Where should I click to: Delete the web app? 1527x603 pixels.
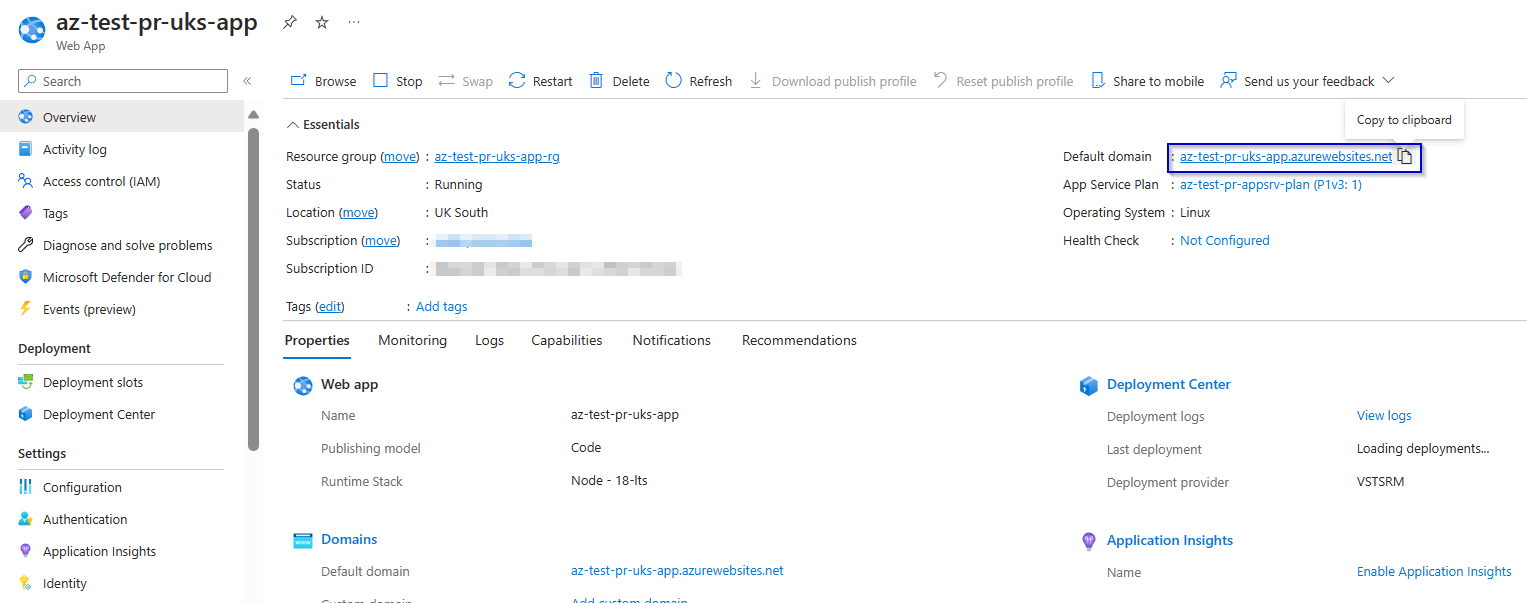tap(619, 81)
